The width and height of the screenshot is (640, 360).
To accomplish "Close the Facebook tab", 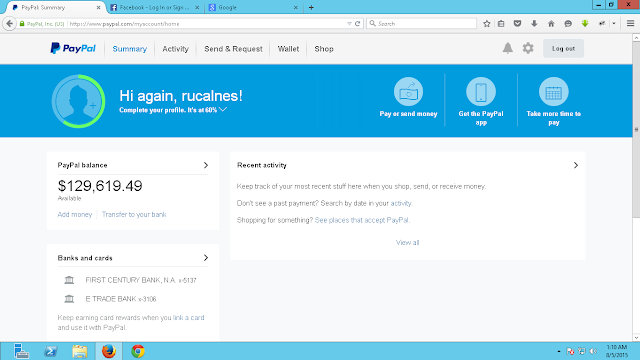I will coord(197,7).
